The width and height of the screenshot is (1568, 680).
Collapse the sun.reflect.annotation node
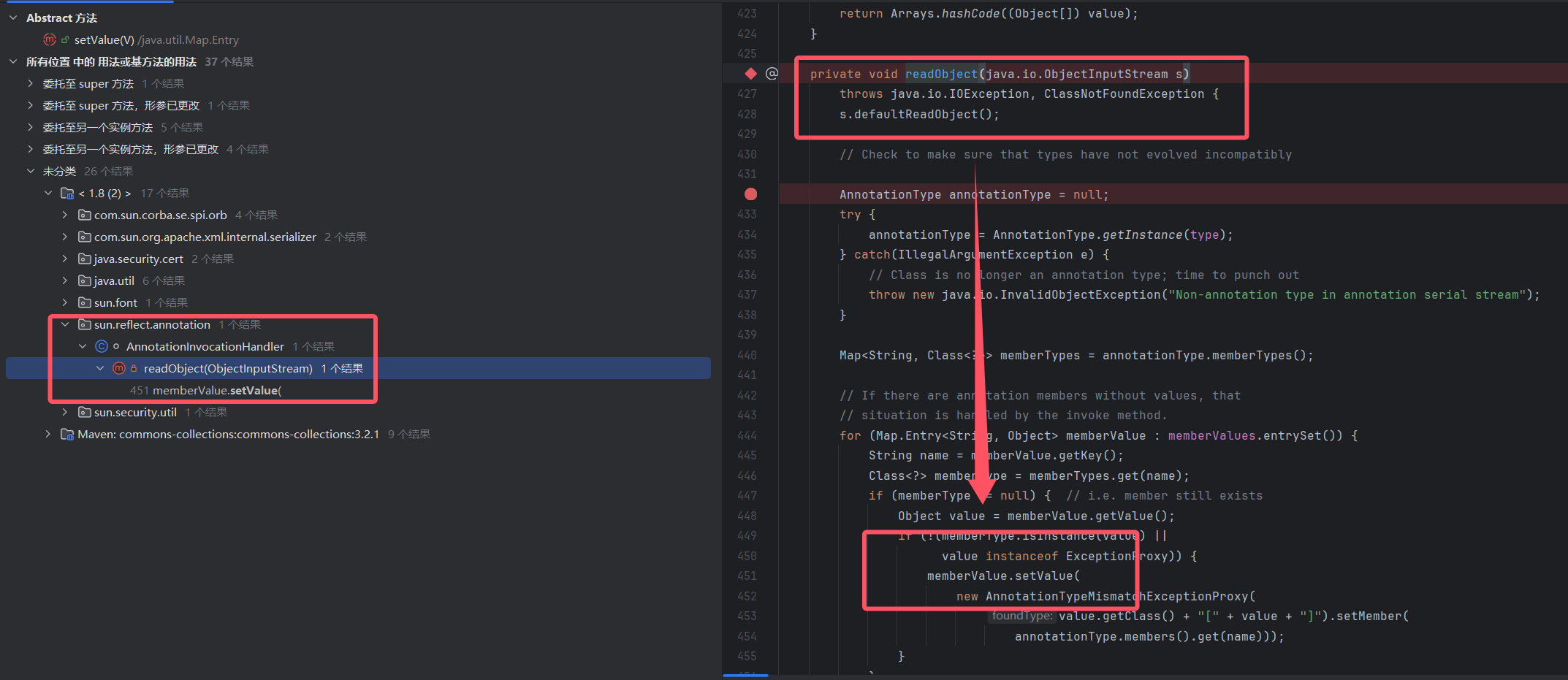[x=65, y=324]
